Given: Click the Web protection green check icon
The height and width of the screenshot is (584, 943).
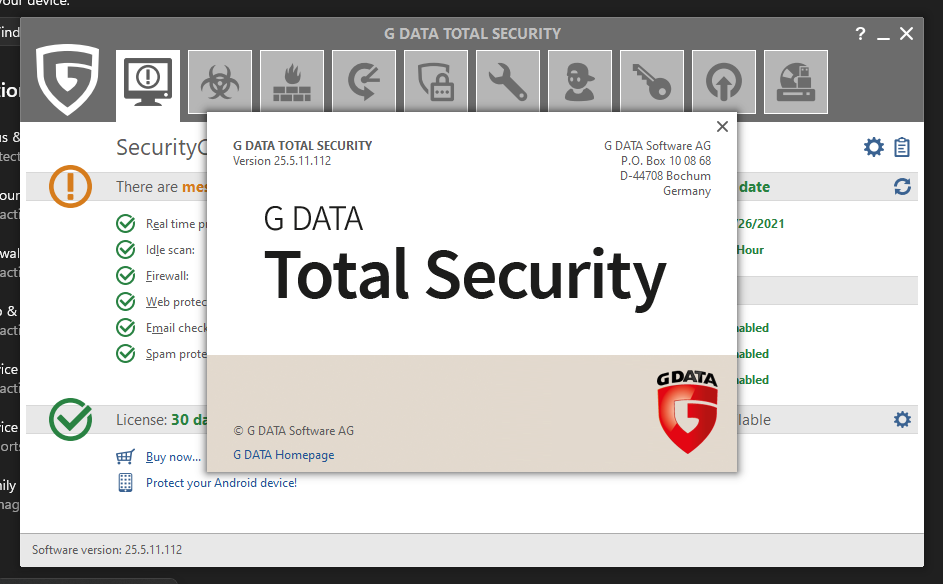Looking at the screenshot, I should pyautogui.click(x=126, y=301).
